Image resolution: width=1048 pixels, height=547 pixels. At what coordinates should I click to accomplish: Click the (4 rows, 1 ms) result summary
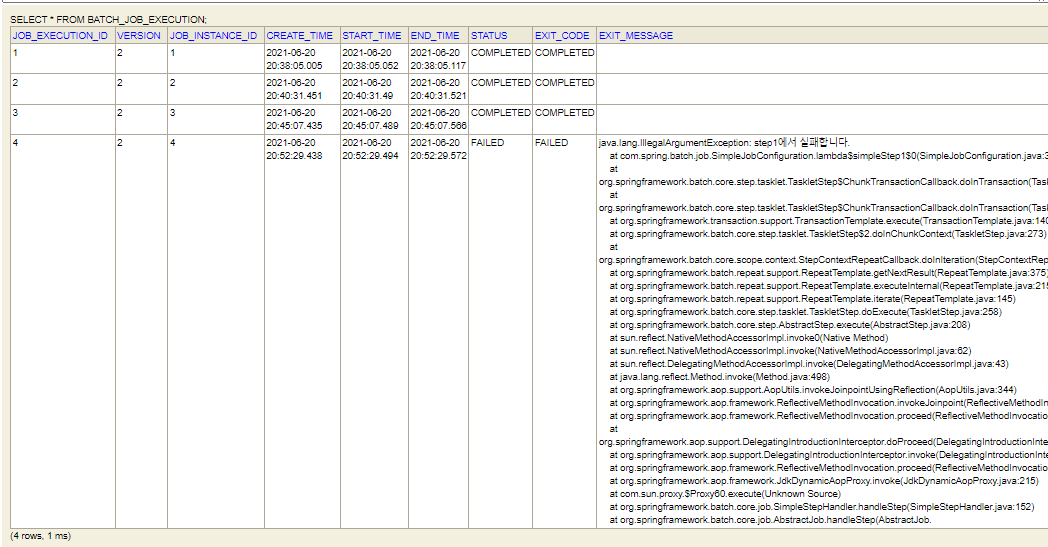[41, 536]
